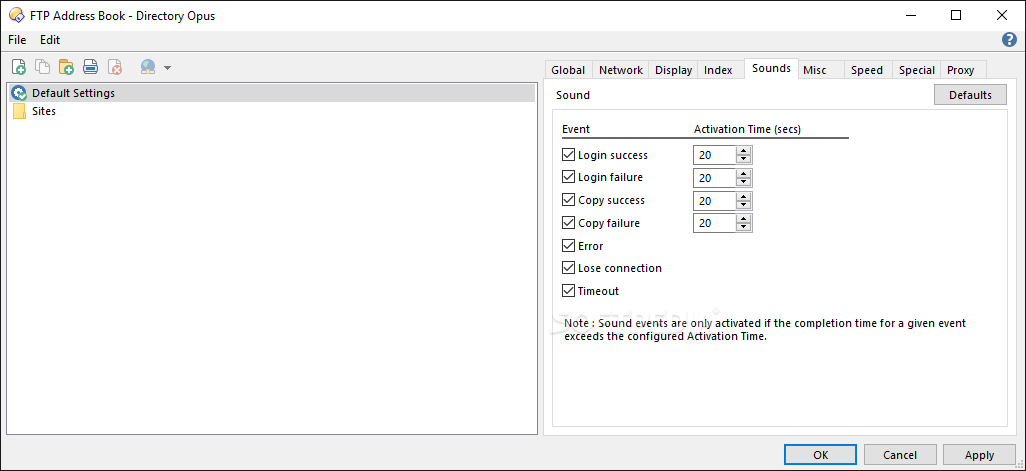Open the Edit menu

coord(50,40)
